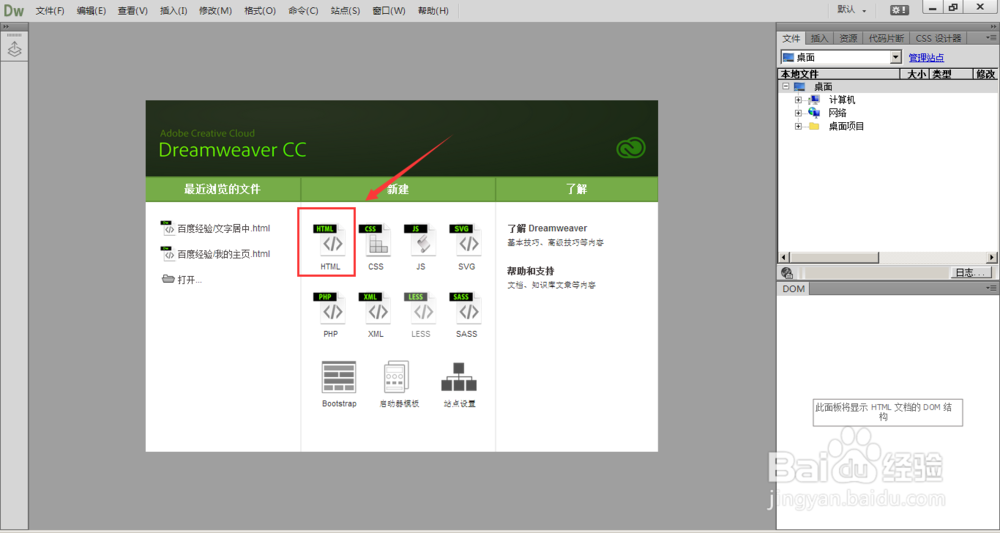1000x533 pixels.
Task: Select 计算机 in the file tree
Action: coord(842,100)
